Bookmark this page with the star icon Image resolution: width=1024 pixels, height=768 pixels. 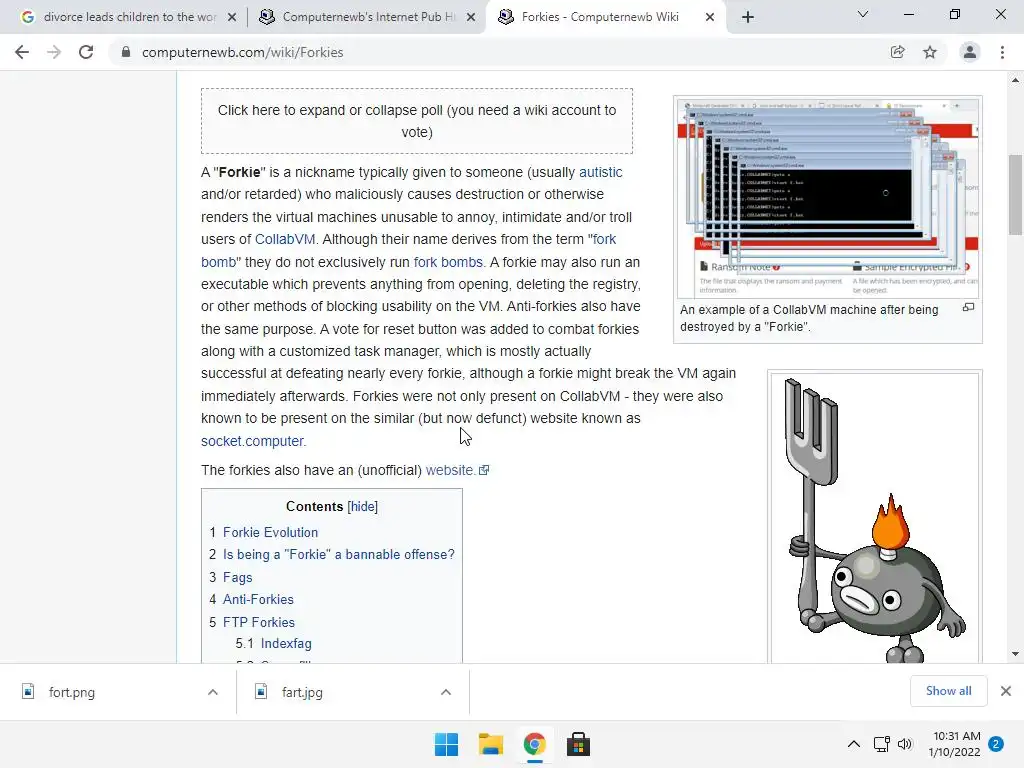[x=930, y=52]
